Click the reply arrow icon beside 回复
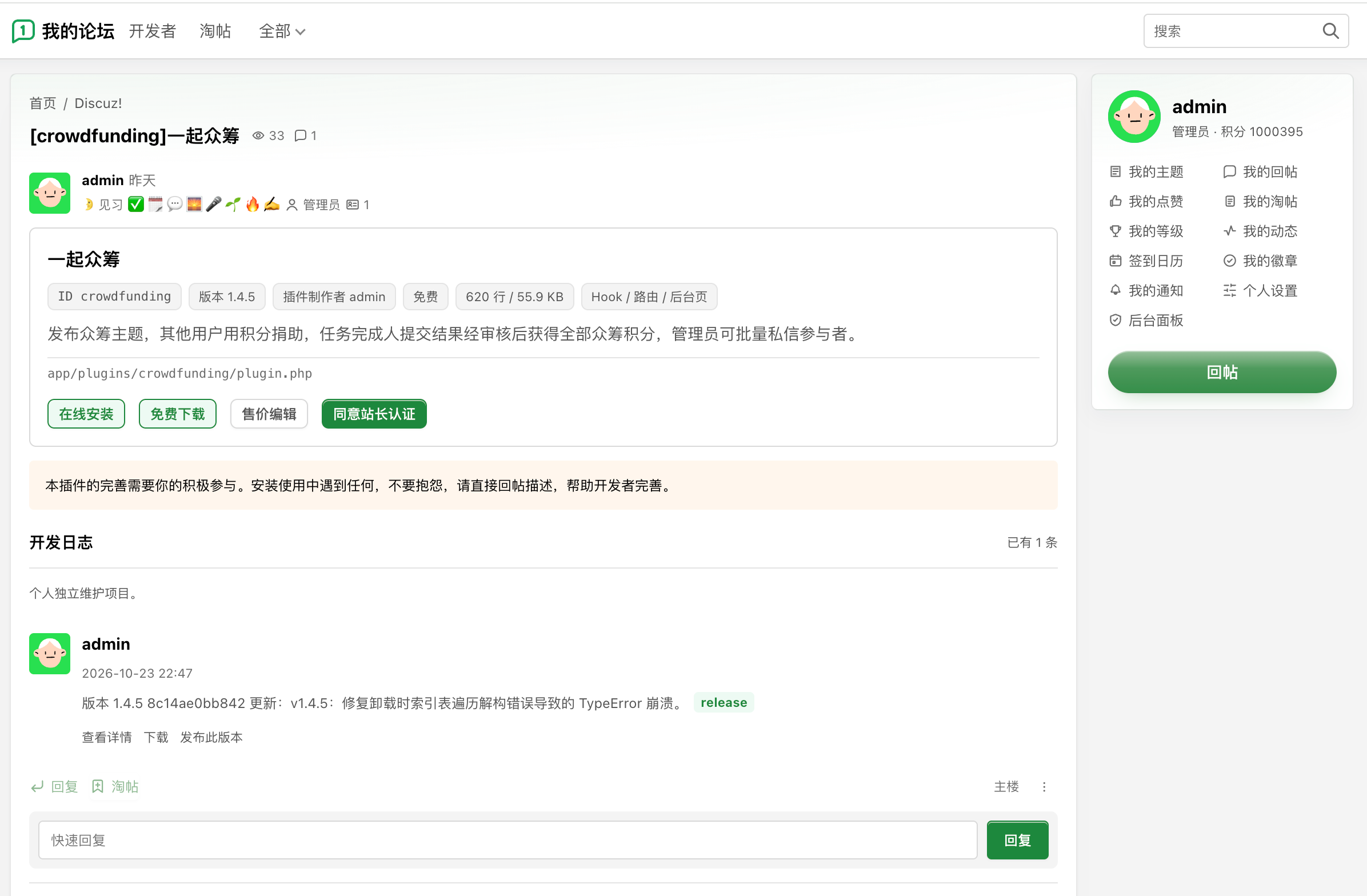The image size is (1367, 896). [37, 787]
